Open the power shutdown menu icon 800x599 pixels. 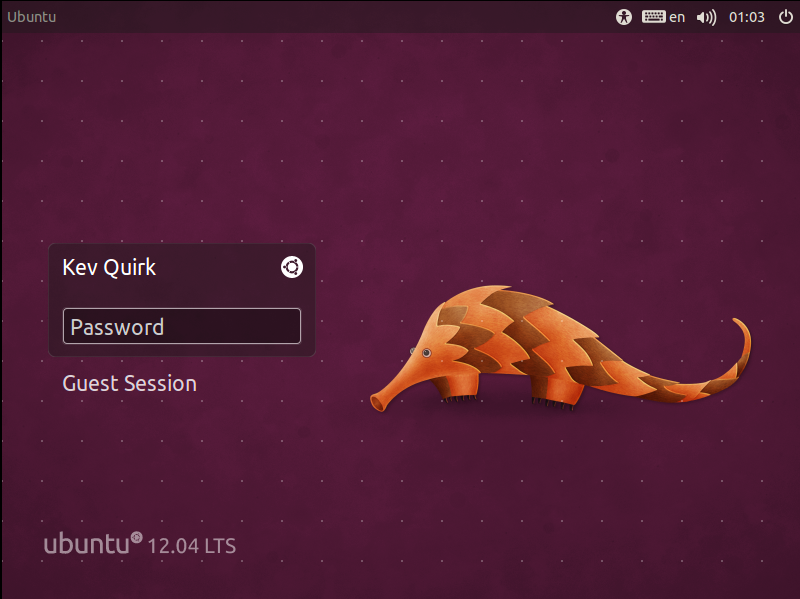[782, 17]
